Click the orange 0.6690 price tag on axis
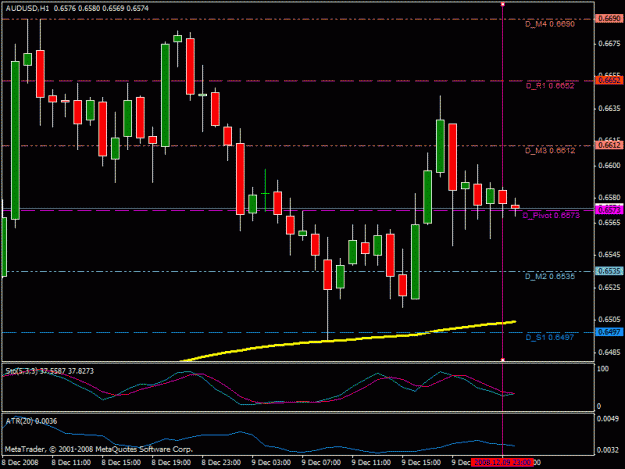Viewport: 625px width, 469px height. tap(609, 18)
